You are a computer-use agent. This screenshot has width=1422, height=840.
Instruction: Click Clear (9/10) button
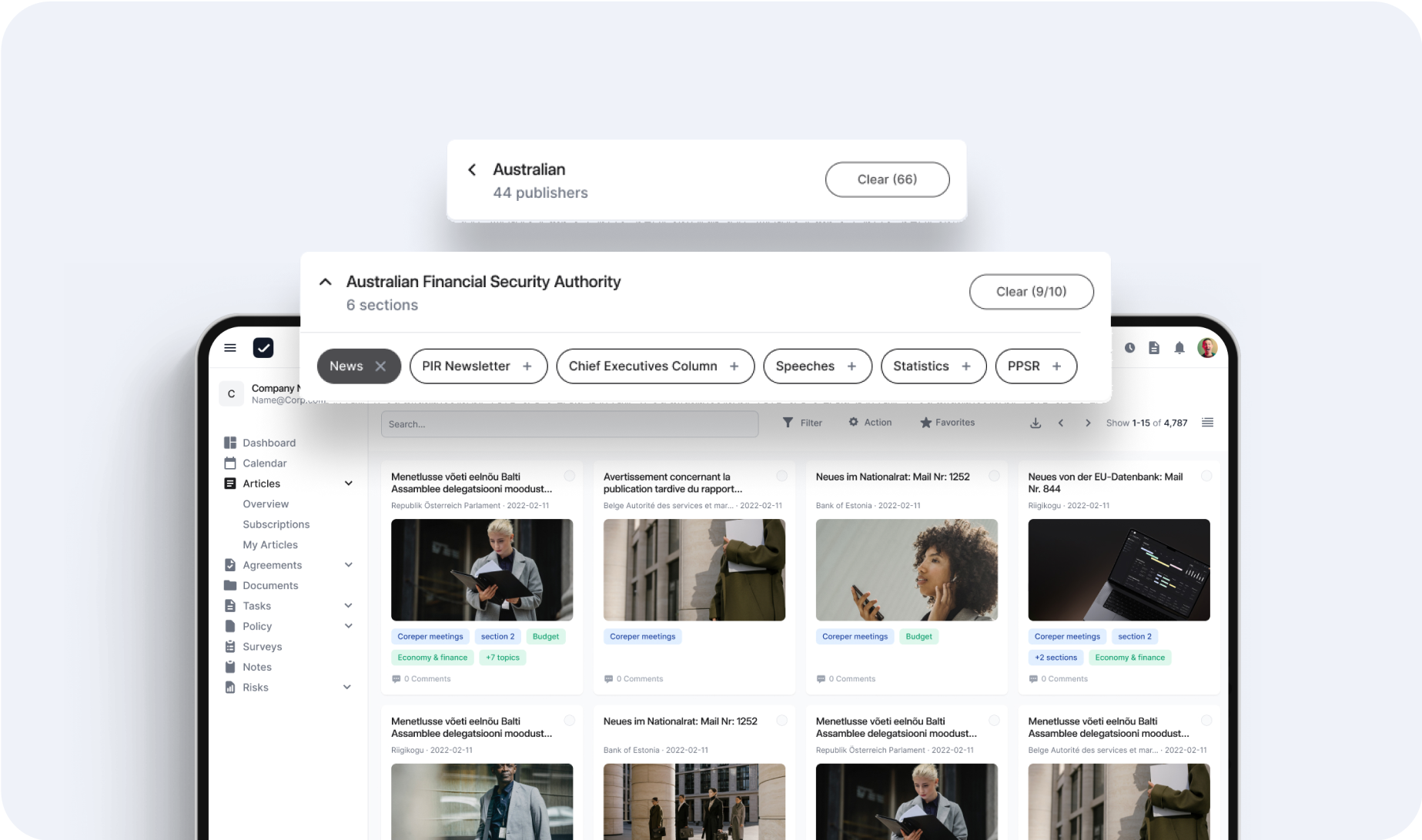pyautogui.click(x=1031, y=292)
